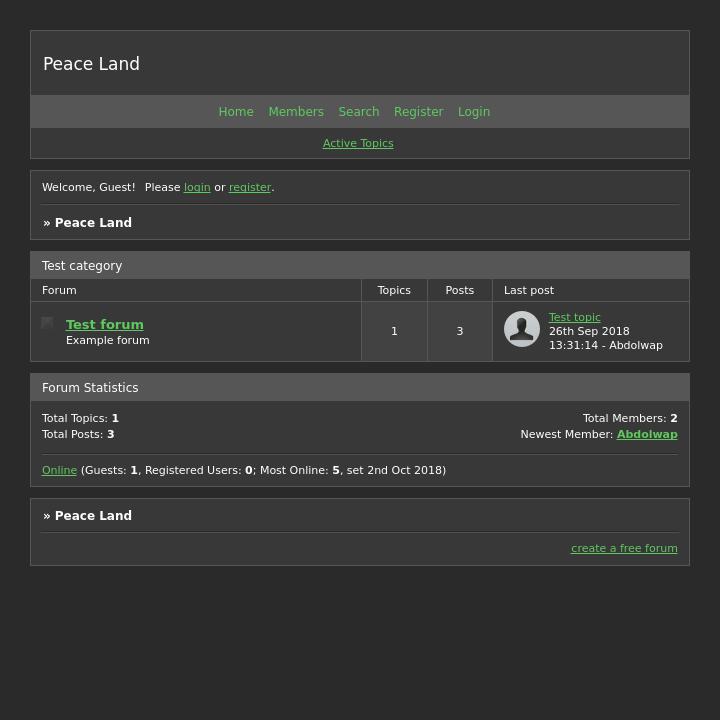Click the Peace Land site title

(91, 64)
